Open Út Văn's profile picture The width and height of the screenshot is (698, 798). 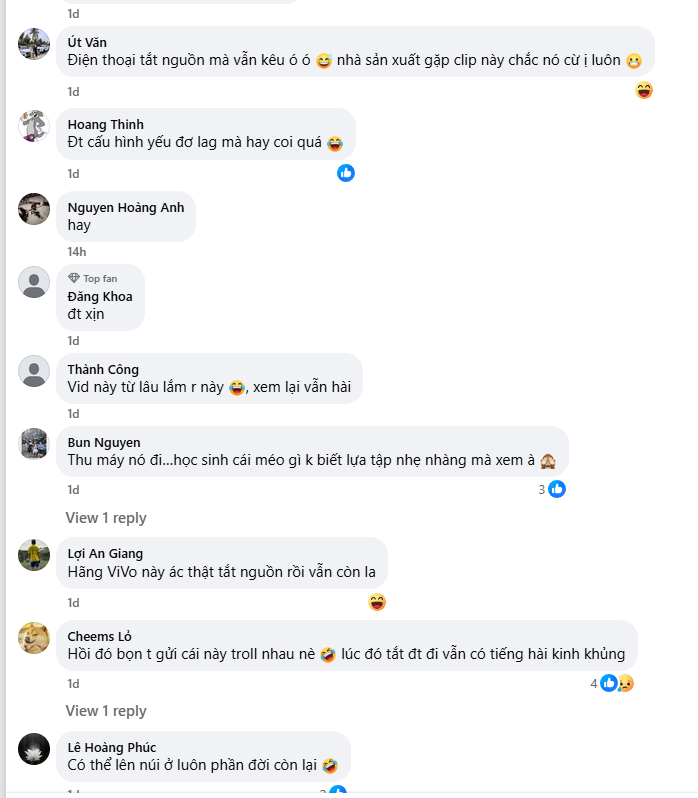pos(34,44)
